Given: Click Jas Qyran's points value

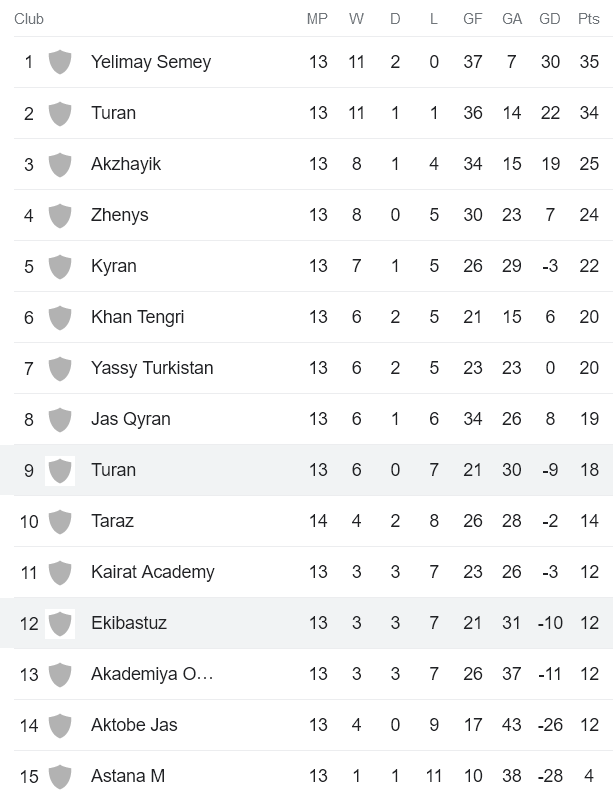Looking at the screenshot, I should tap(588, 419).
